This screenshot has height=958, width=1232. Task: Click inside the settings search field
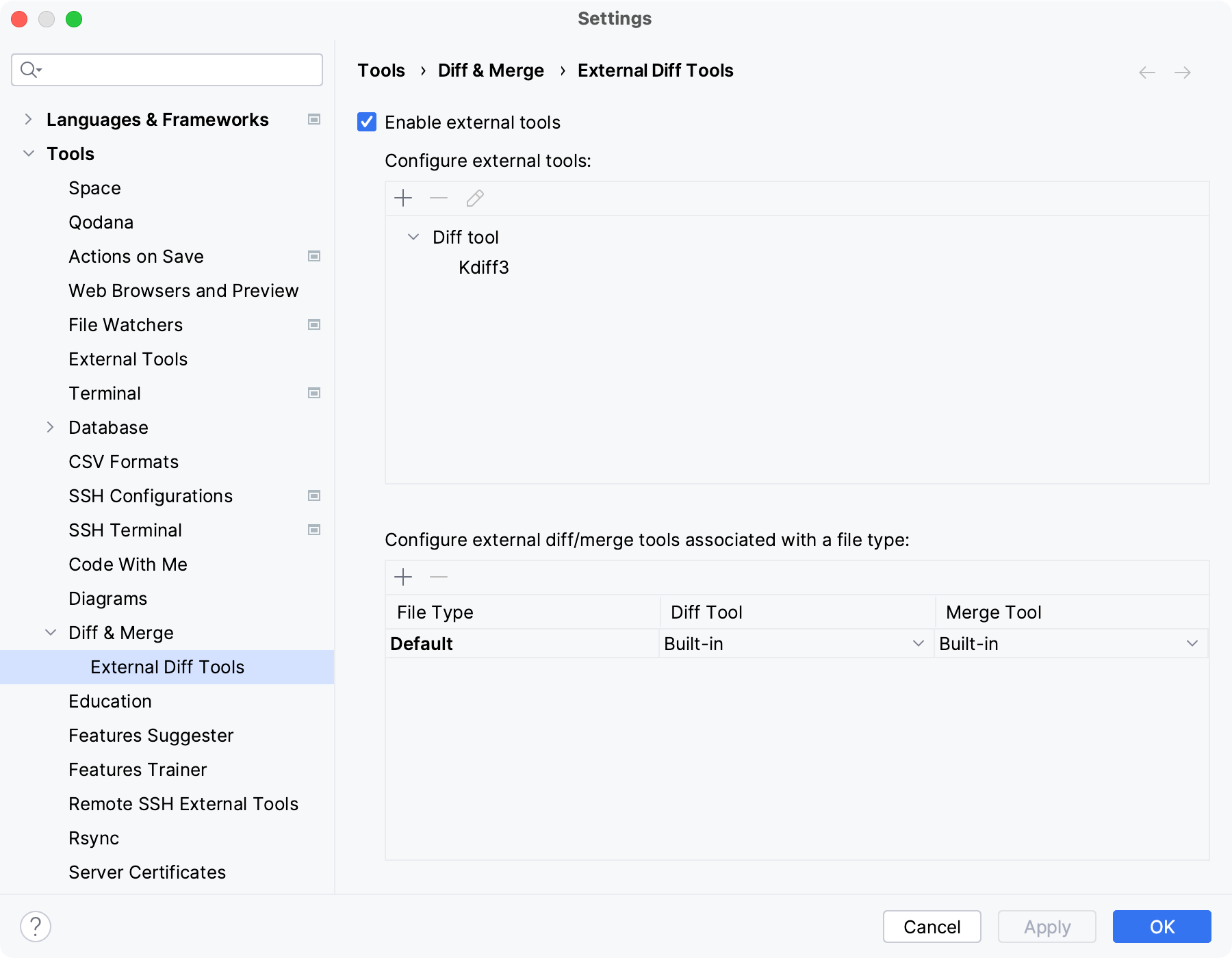pyautogui.click(x=166, y=69)
